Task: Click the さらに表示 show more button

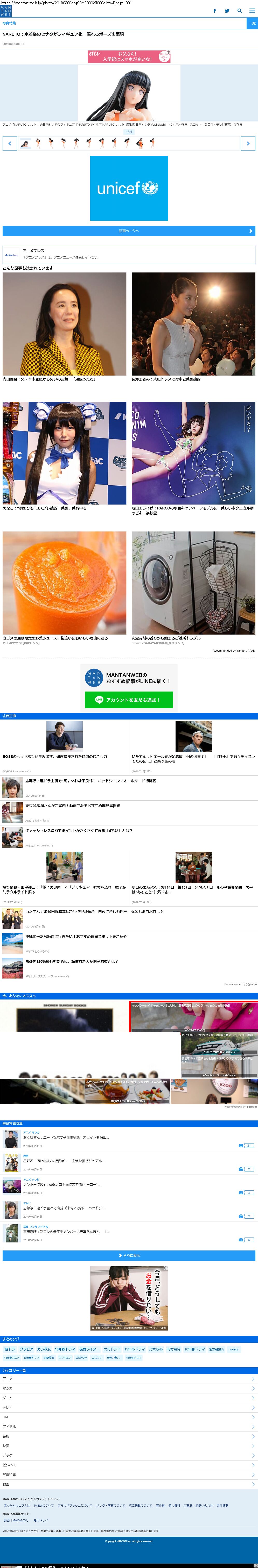Action: coord(129,1256)
